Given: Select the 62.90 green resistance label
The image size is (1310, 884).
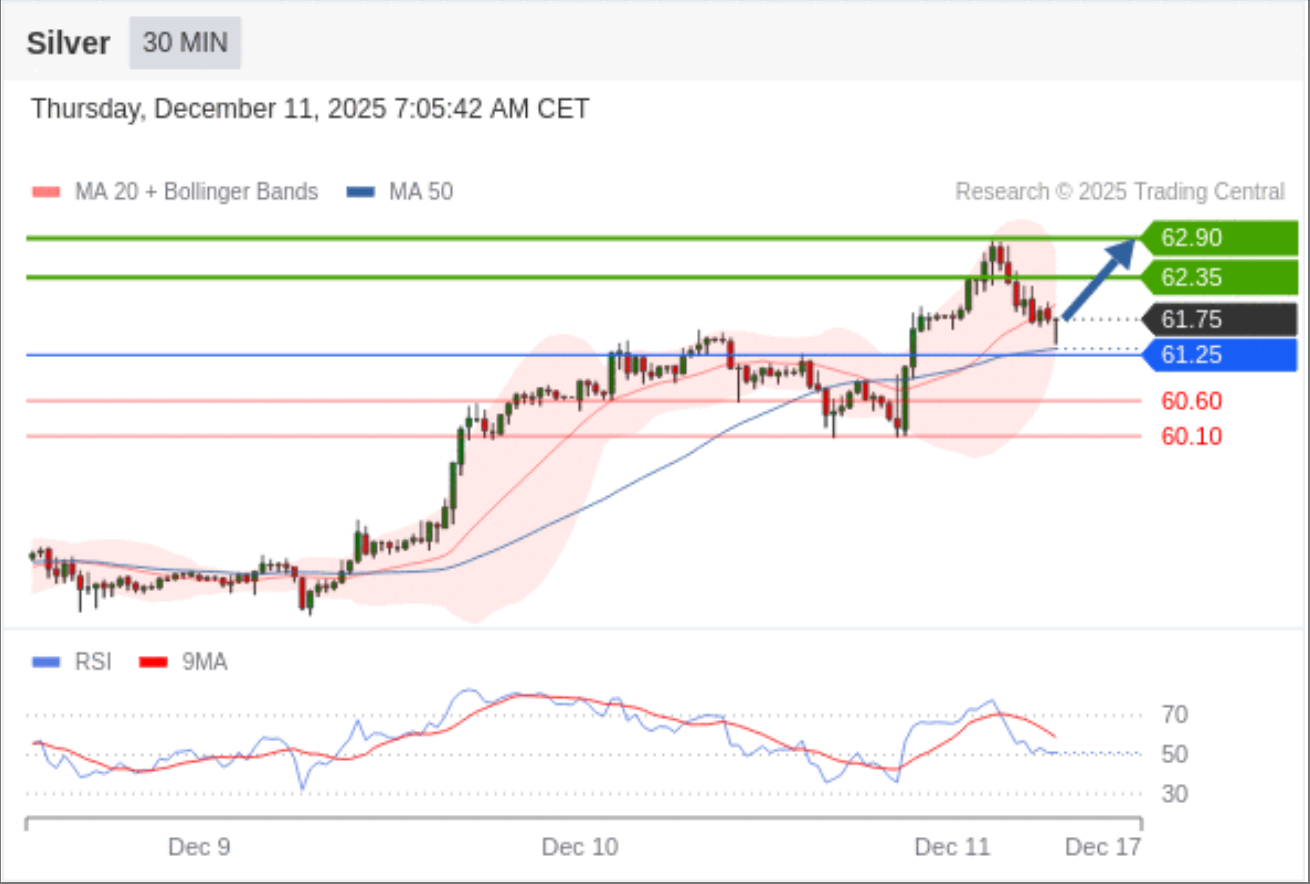Looking at the screenshot, I should pos(1220,238).
